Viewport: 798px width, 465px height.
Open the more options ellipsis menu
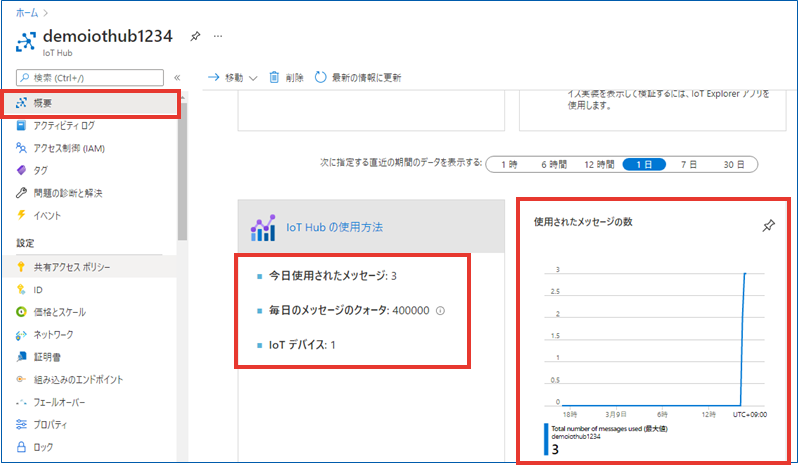(218, 36)
